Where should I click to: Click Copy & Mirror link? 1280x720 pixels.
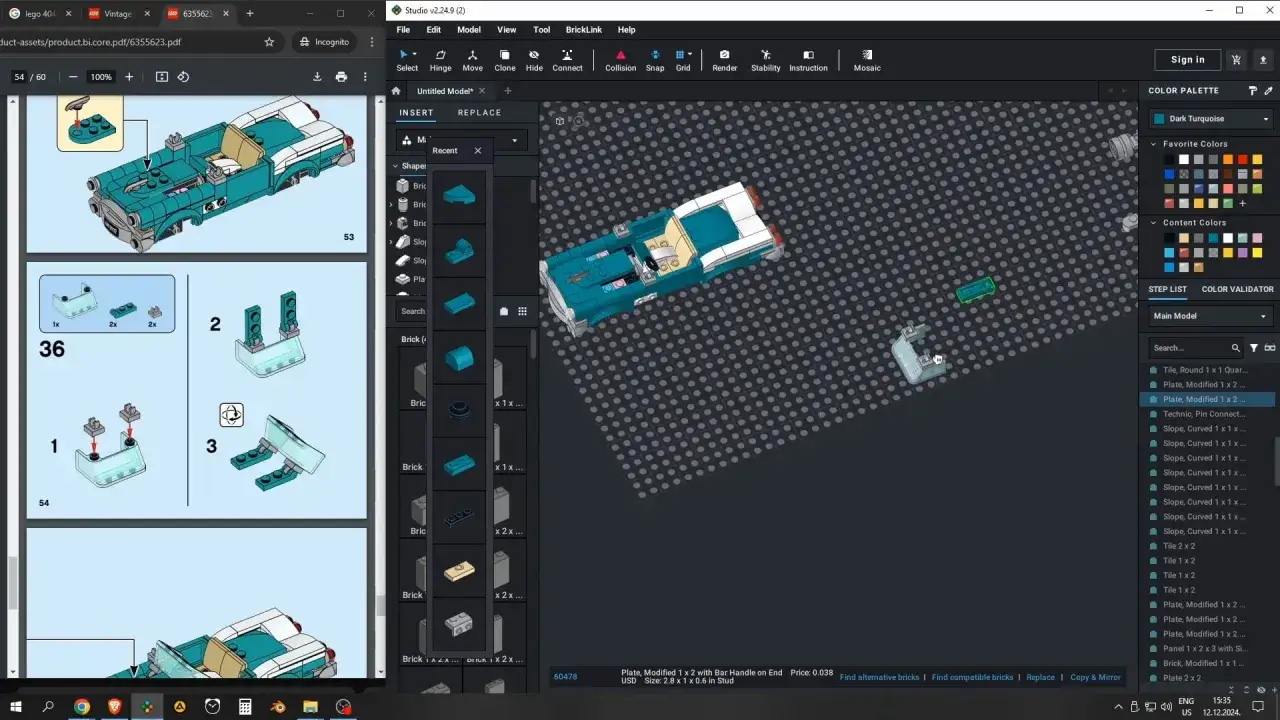[x=1095, y=677]
